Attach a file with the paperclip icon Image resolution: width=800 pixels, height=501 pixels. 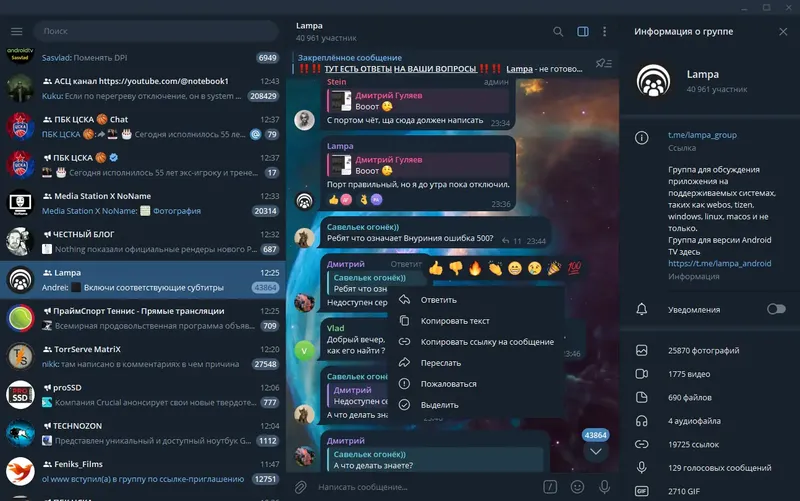coord(301,487)
